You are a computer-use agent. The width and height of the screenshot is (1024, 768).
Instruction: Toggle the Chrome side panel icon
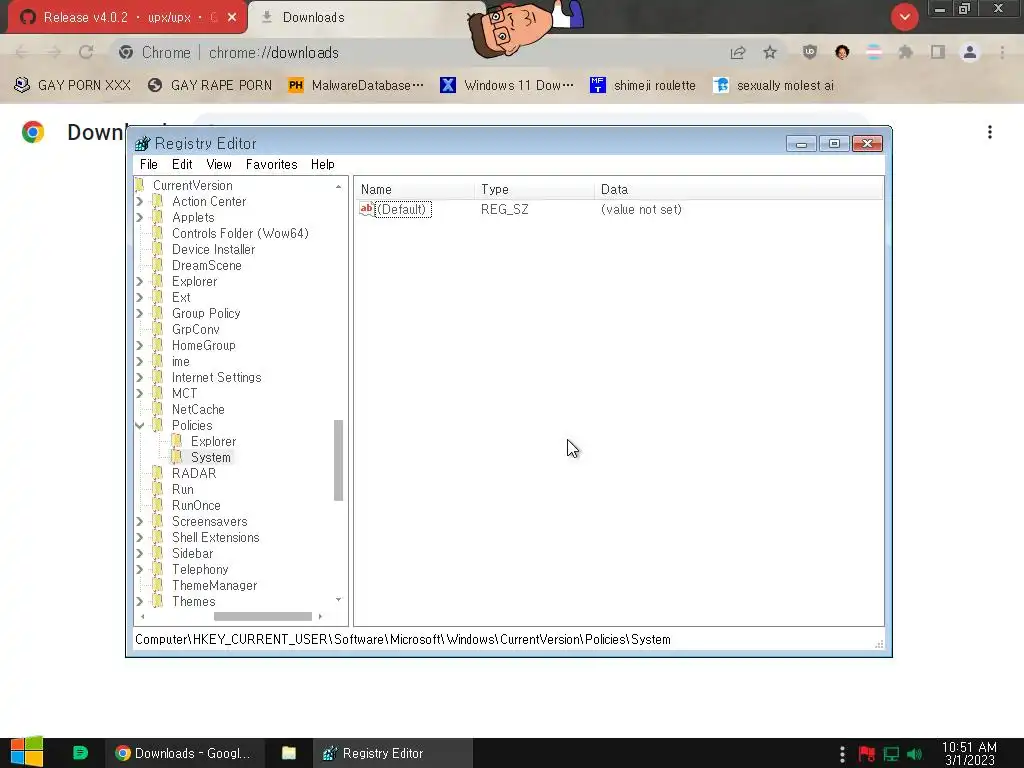[938, 53]
